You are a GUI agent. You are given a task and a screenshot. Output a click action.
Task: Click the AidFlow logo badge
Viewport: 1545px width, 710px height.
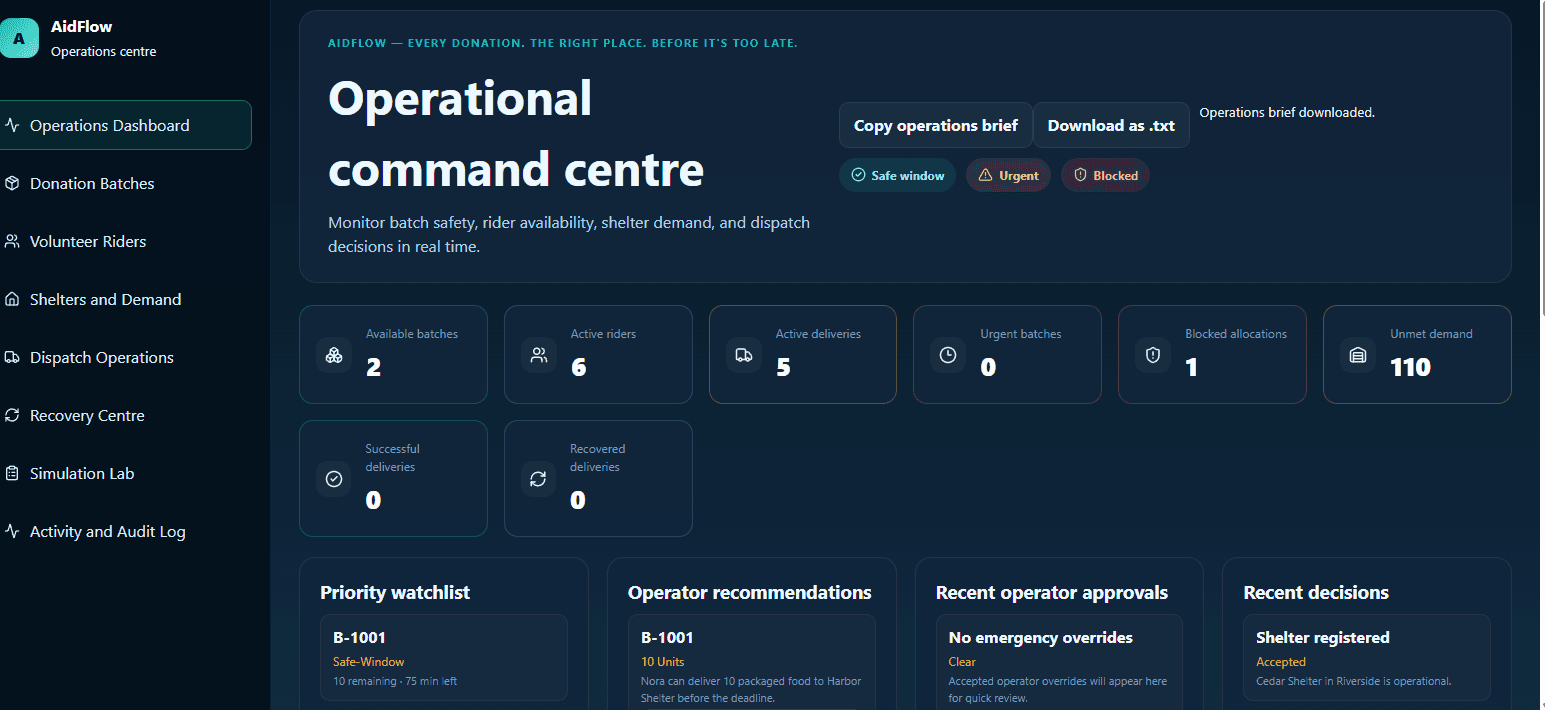point(18,39)
